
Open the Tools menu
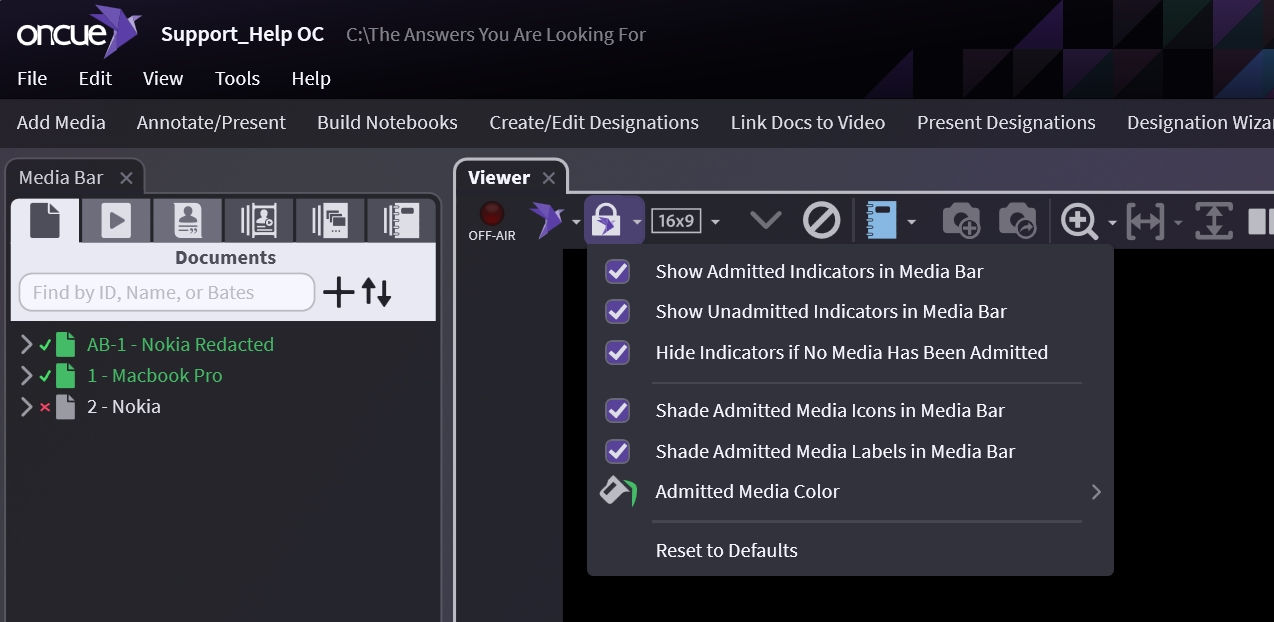(237, 79)
